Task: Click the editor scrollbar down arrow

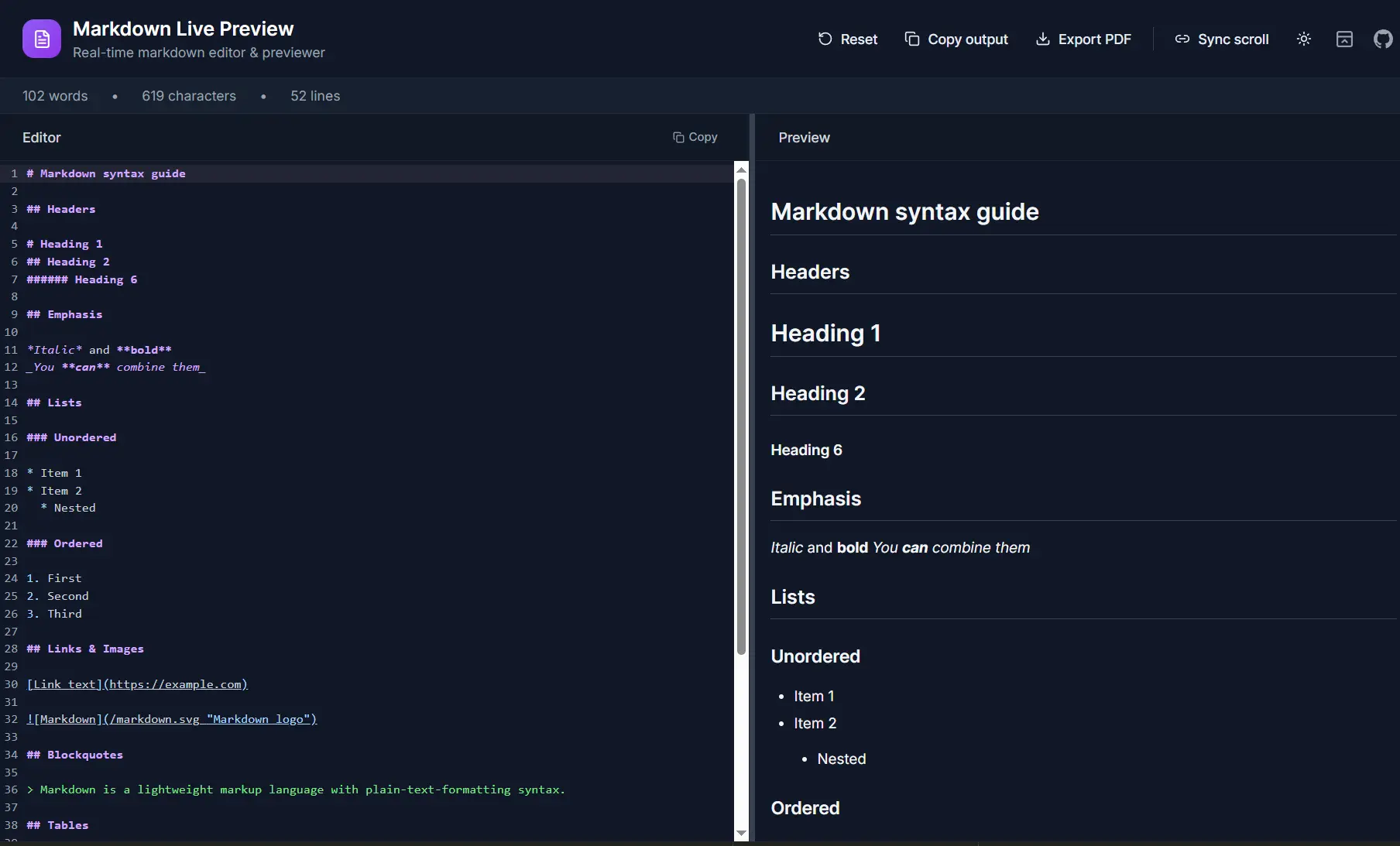Action: click(741, 834)
